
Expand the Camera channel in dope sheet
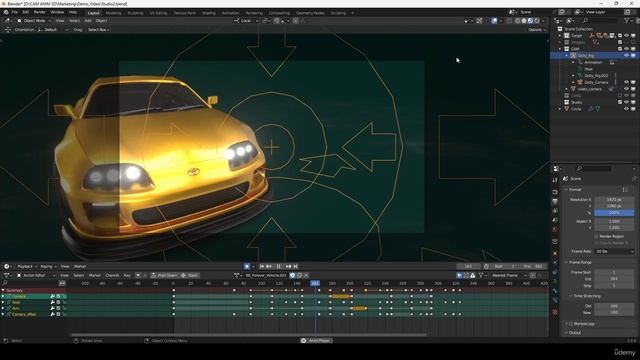click(3, 297)
